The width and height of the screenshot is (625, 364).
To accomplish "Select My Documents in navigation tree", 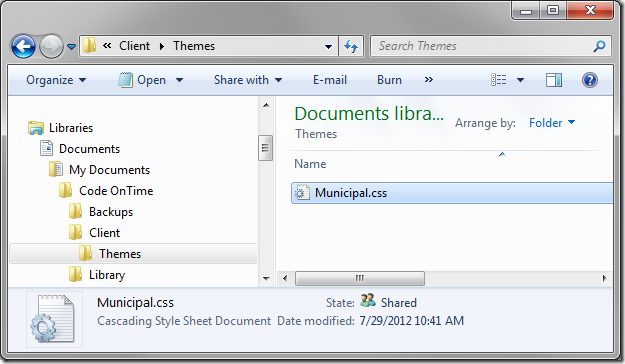I will (x=109, y=170).
